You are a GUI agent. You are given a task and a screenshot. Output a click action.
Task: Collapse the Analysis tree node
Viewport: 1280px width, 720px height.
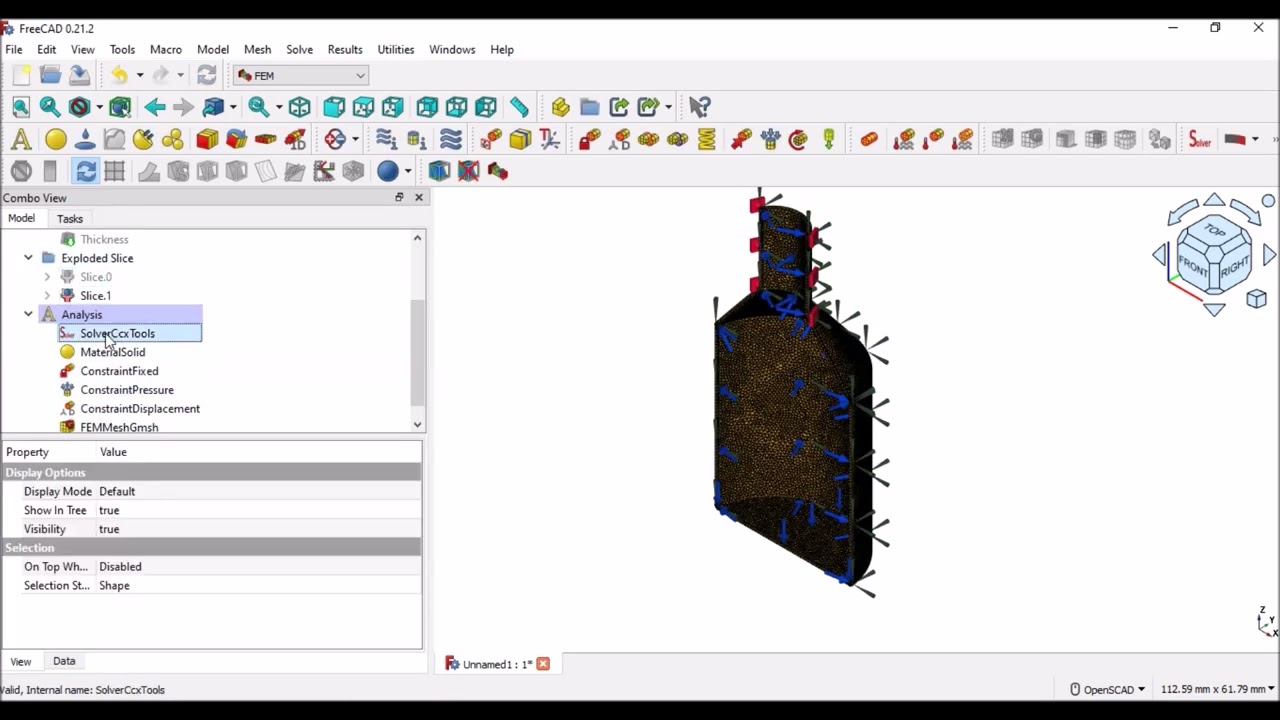pos(28,314)
